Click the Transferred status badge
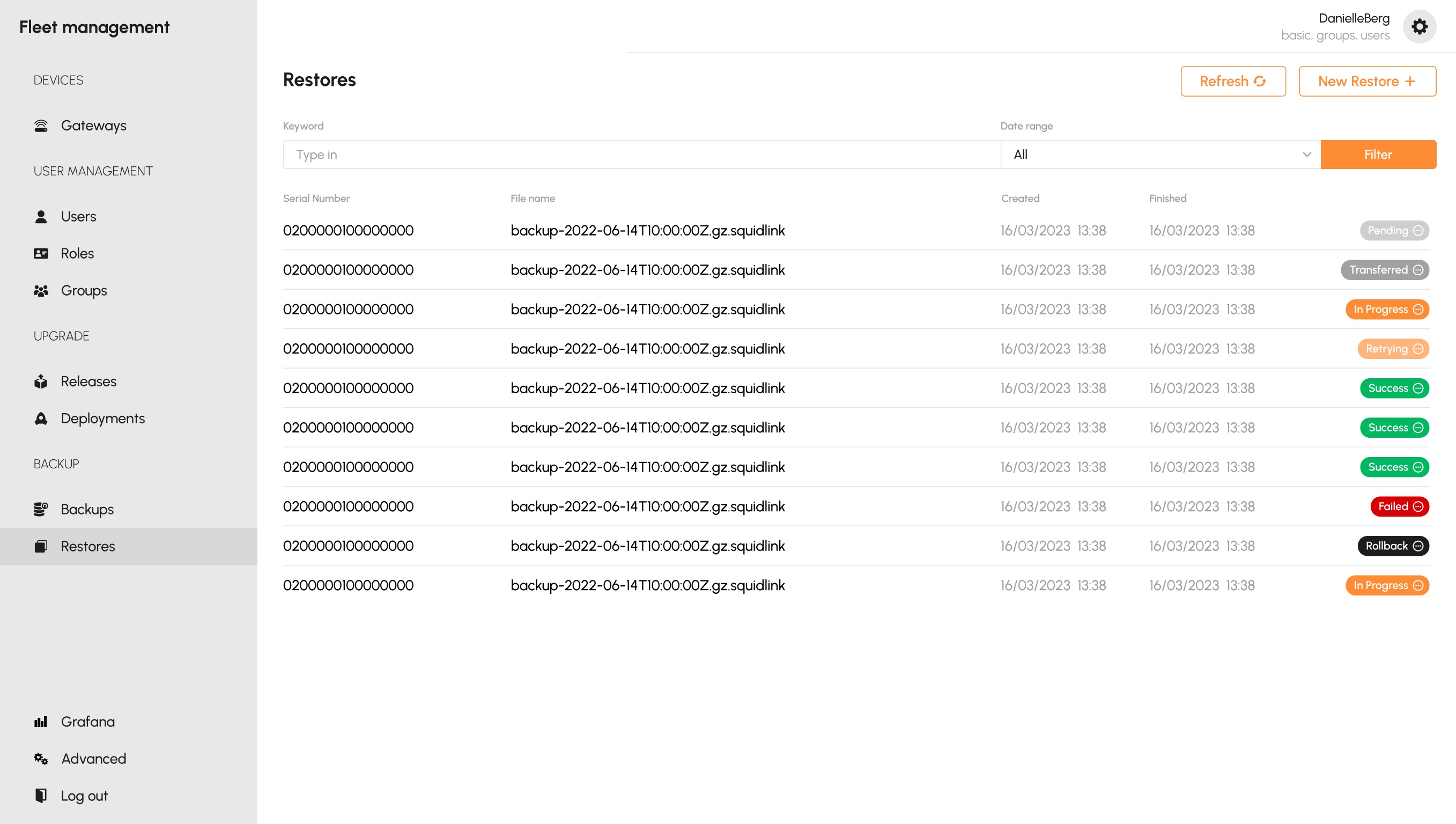 pyautogui.click(x=1385, y=270)
